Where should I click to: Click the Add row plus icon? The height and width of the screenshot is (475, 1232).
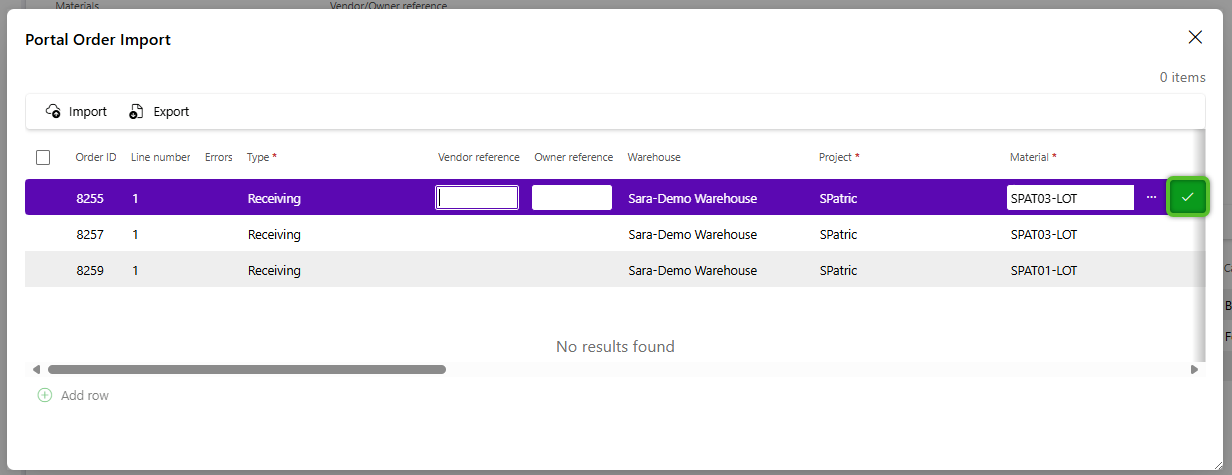(x=44, y=395)
